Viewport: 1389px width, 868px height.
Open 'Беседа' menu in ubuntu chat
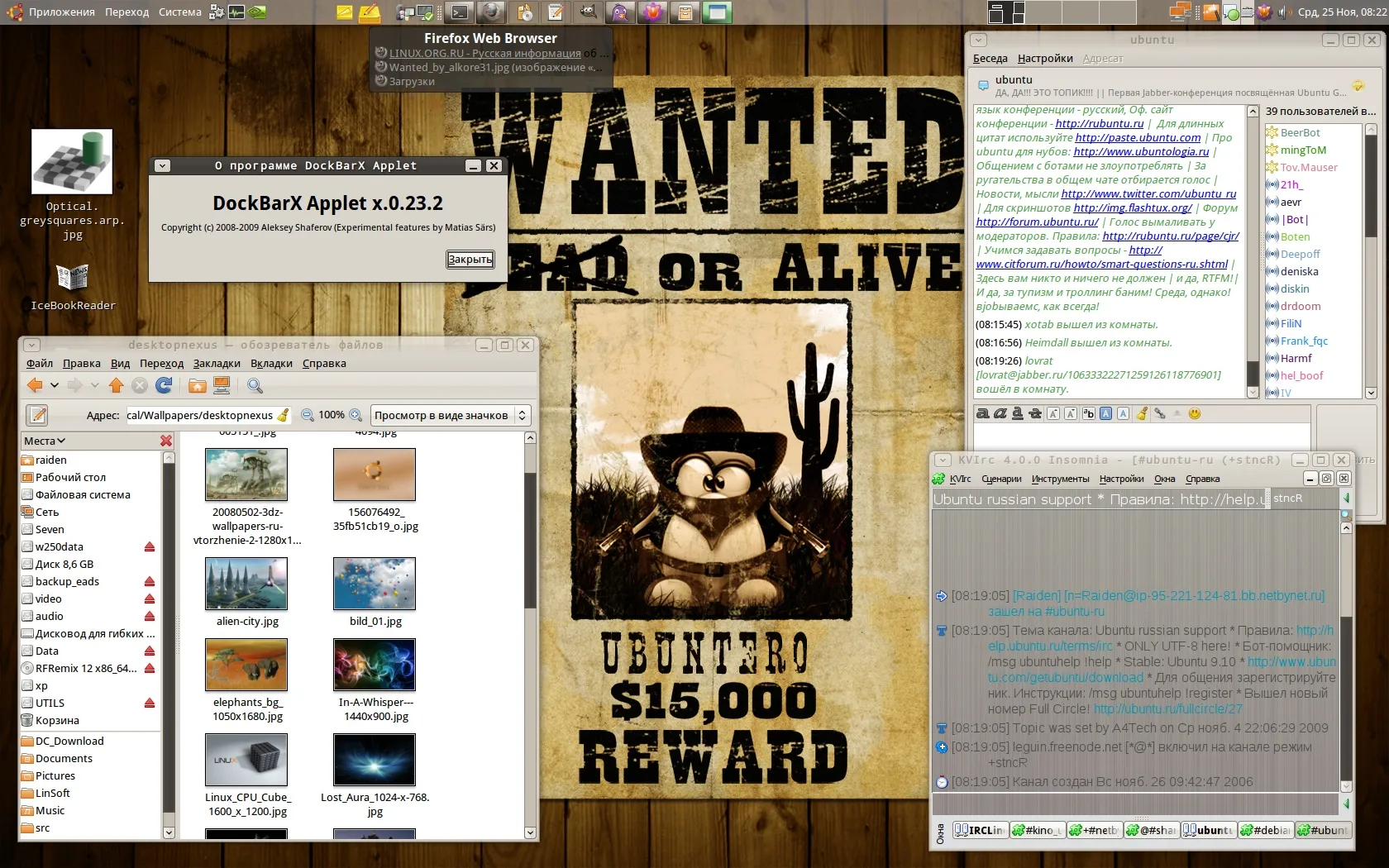(990, 58)
